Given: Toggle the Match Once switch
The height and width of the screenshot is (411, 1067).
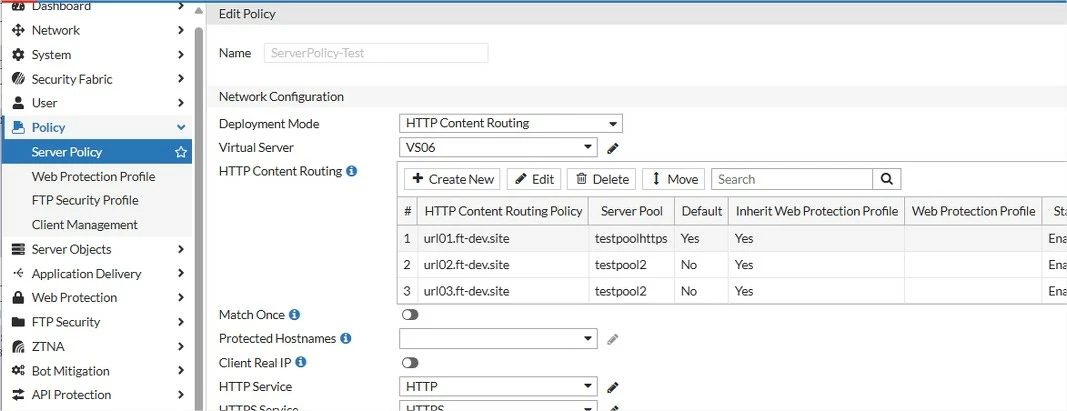Looking at the screenshot, I should (410, 315).
